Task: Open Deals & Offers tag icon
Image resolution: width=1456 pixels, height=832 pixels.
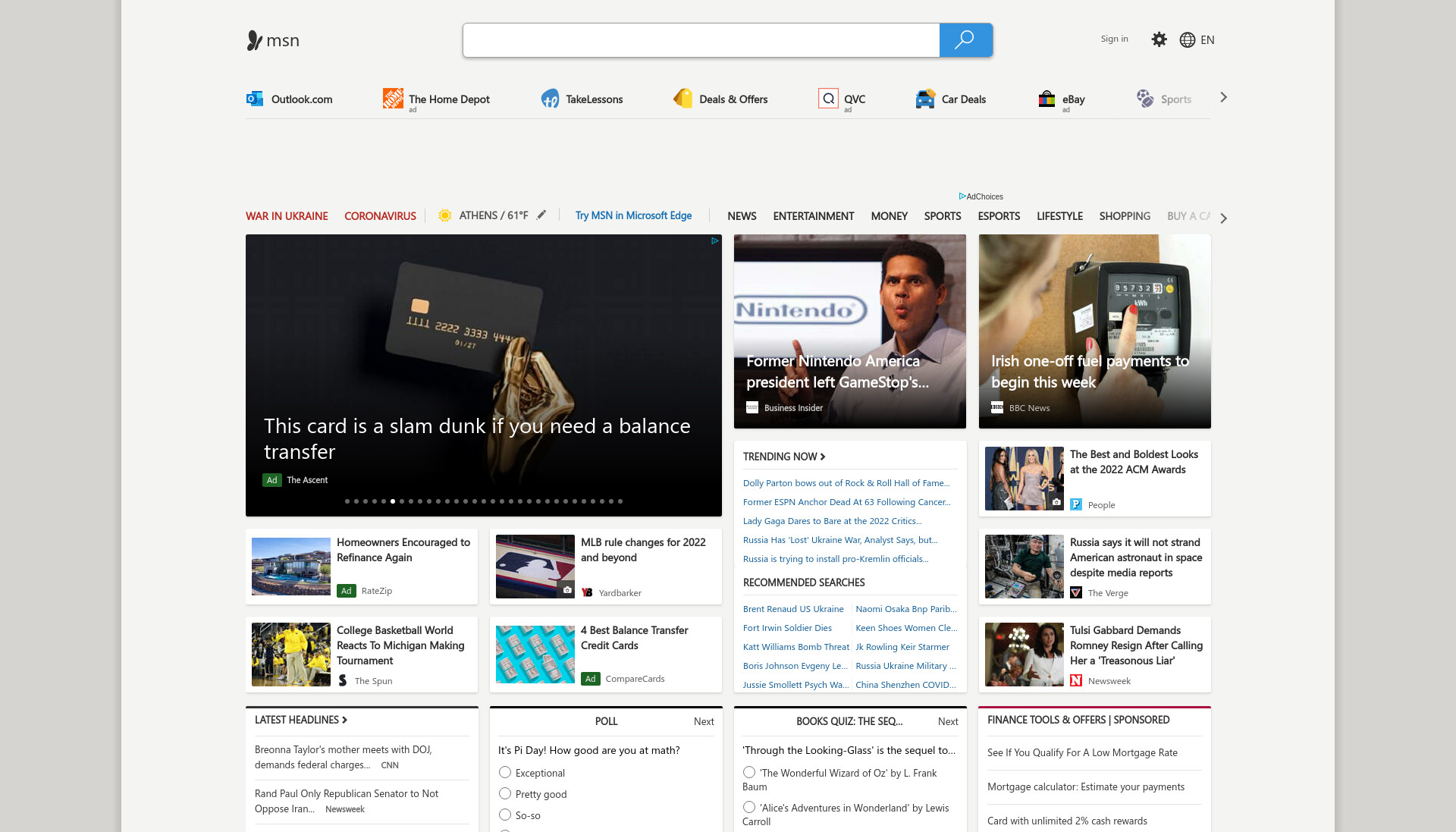Action: (683, 99)
